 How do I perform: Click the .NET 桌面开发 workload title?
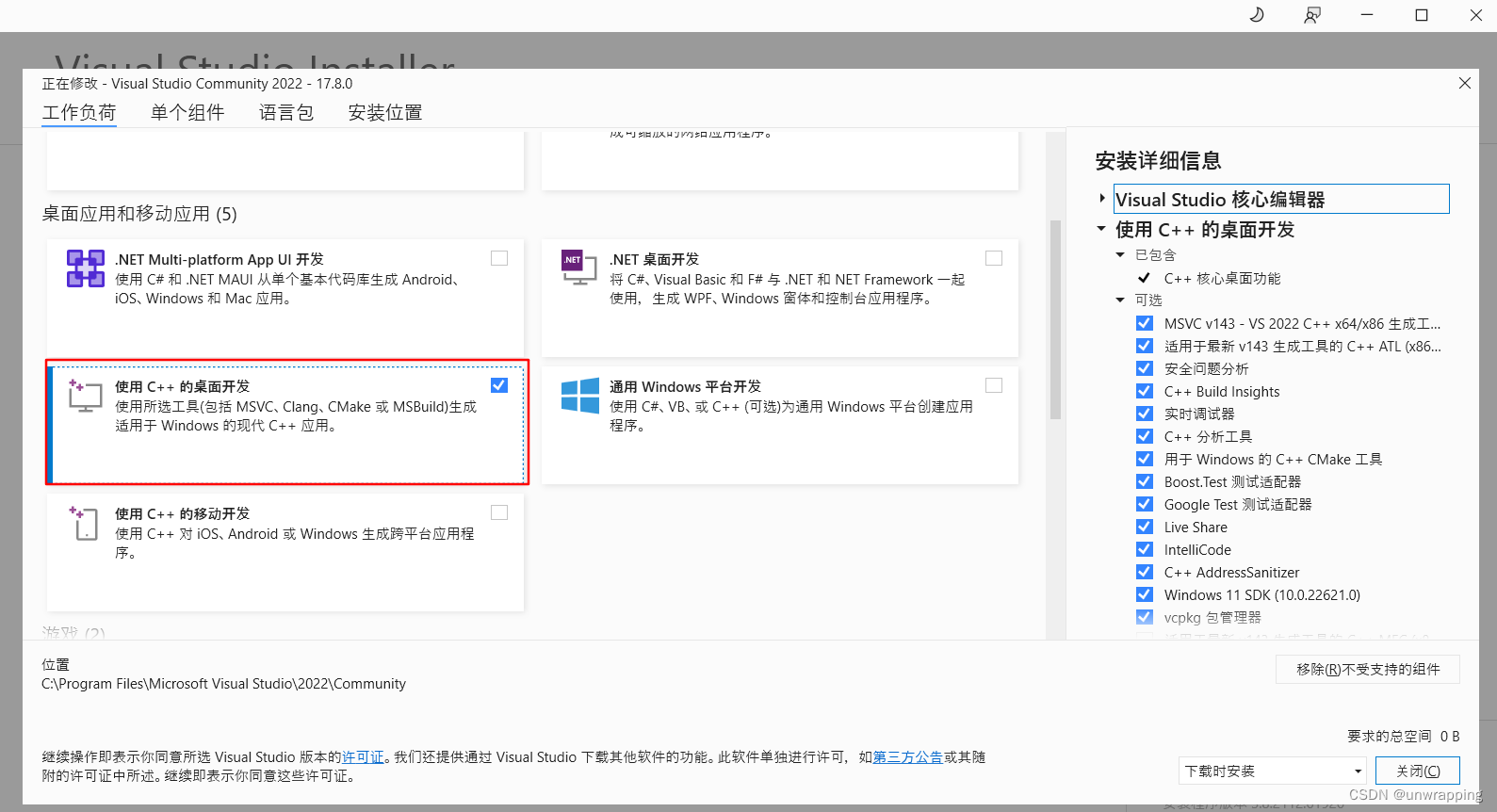655,259
